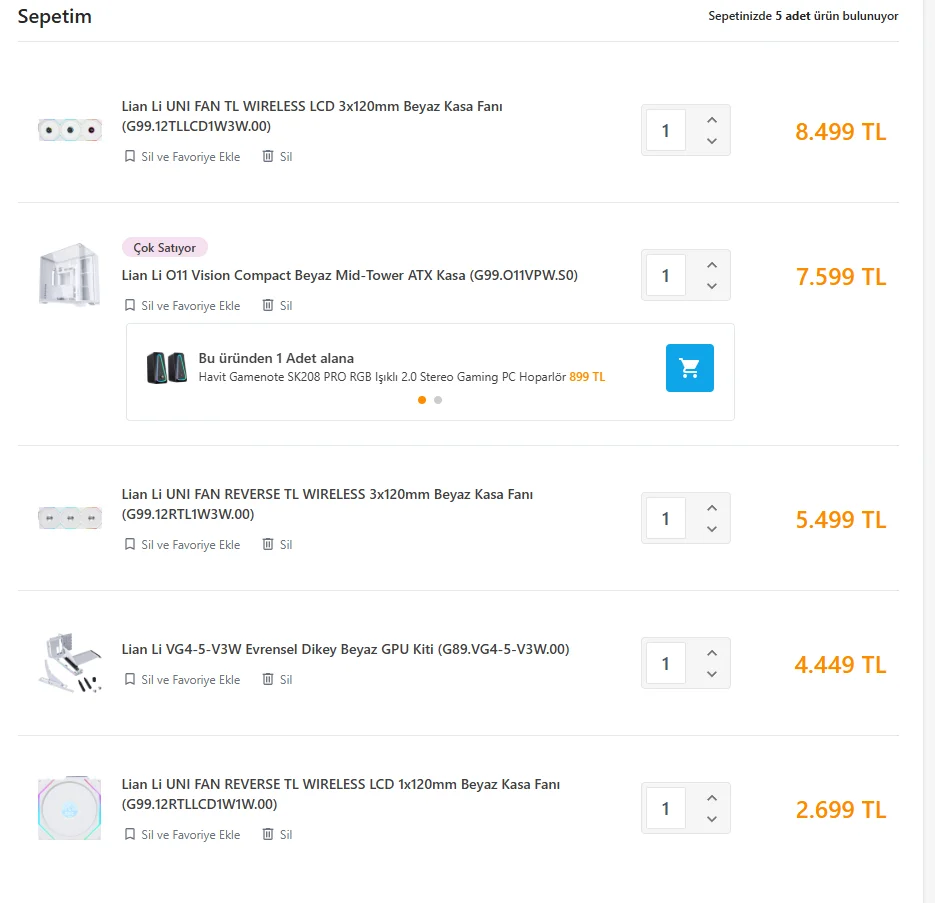This screenshot has width=935, height=903.
Task: Open Lian Li O11 Vision Compact product link
Action: coord(349,275)
